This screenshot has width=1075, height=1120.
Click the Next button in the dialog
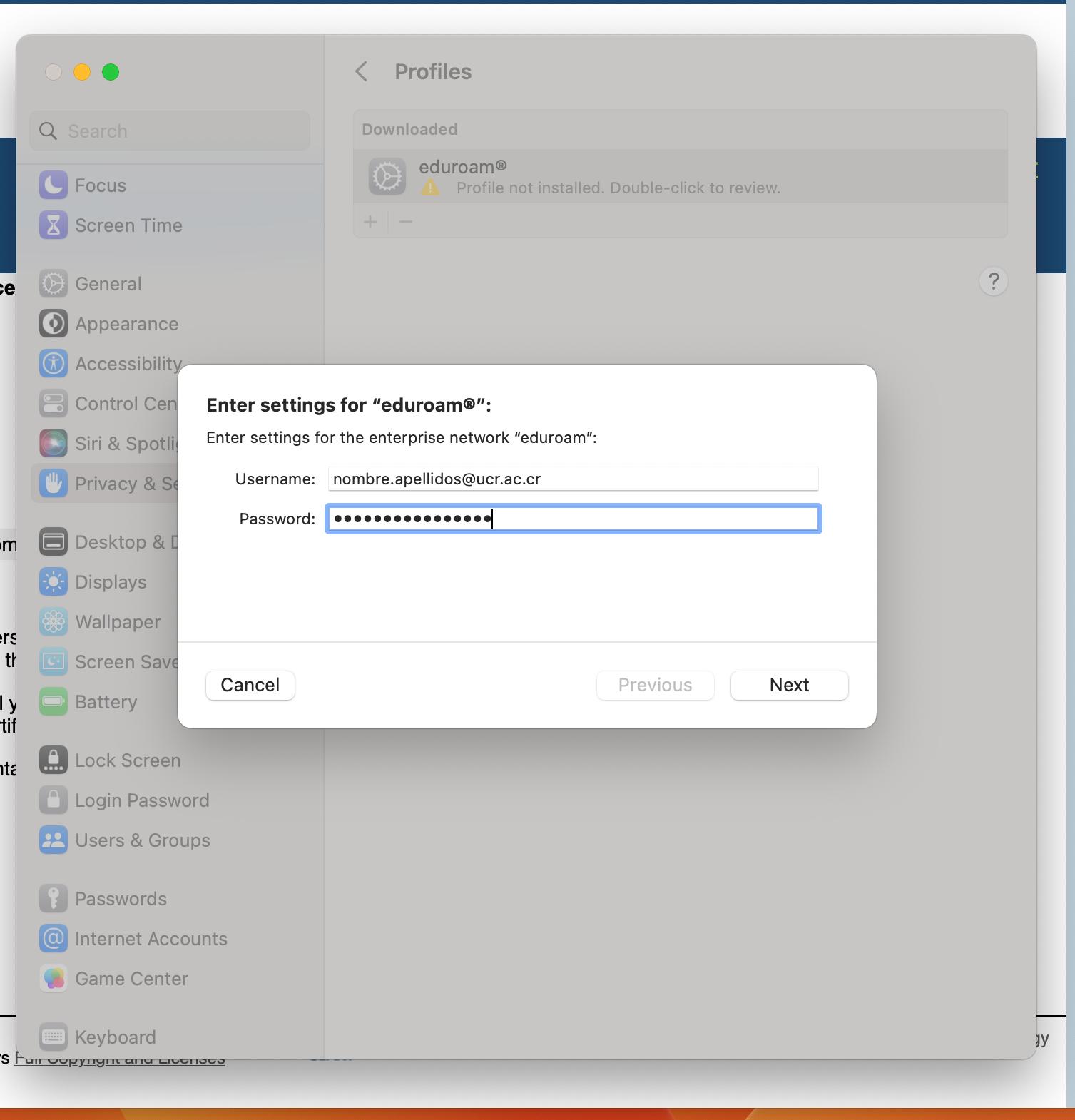tap(789, 685)
